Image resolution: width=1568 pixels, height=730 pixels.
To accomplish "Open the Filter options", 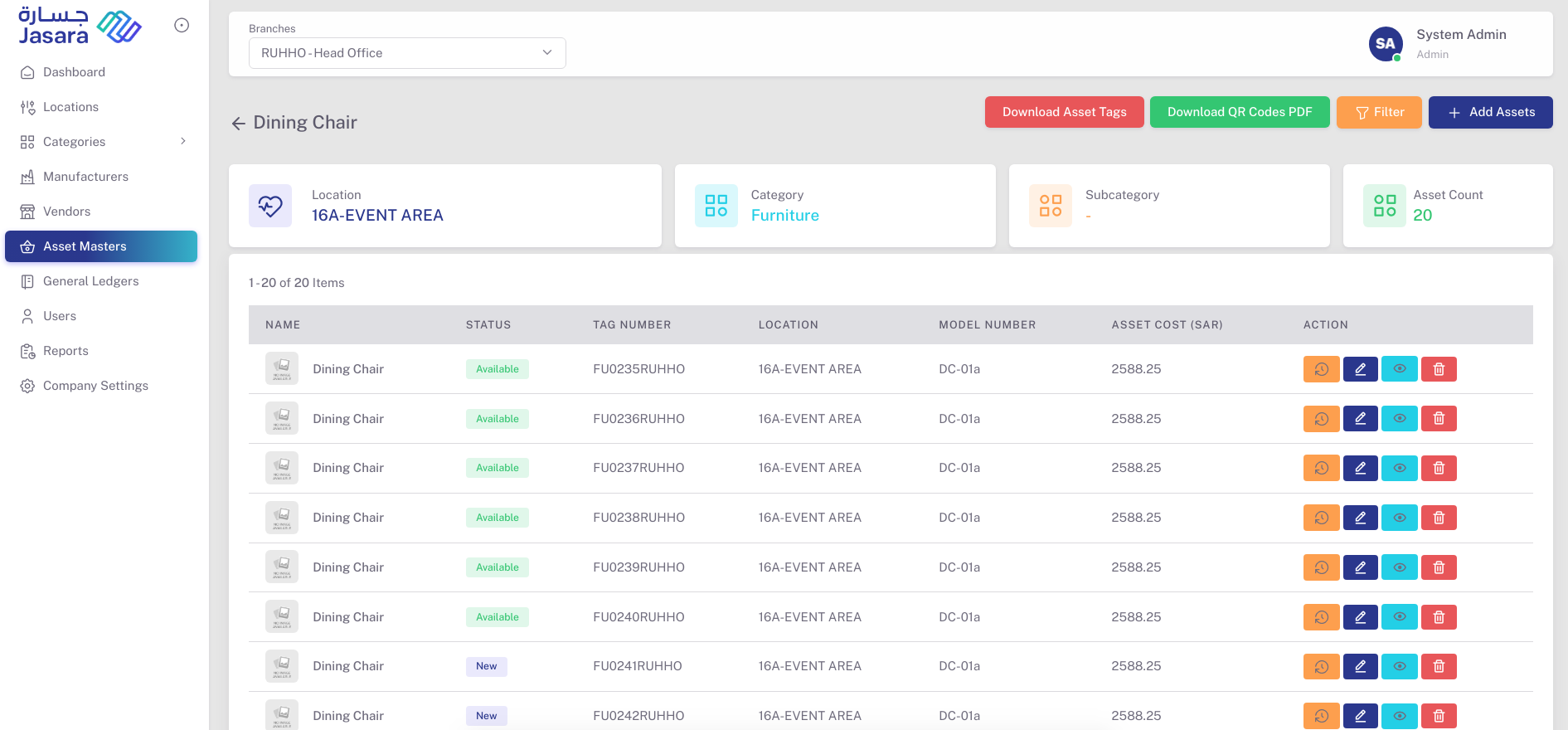I will [x=1379, y=112].
